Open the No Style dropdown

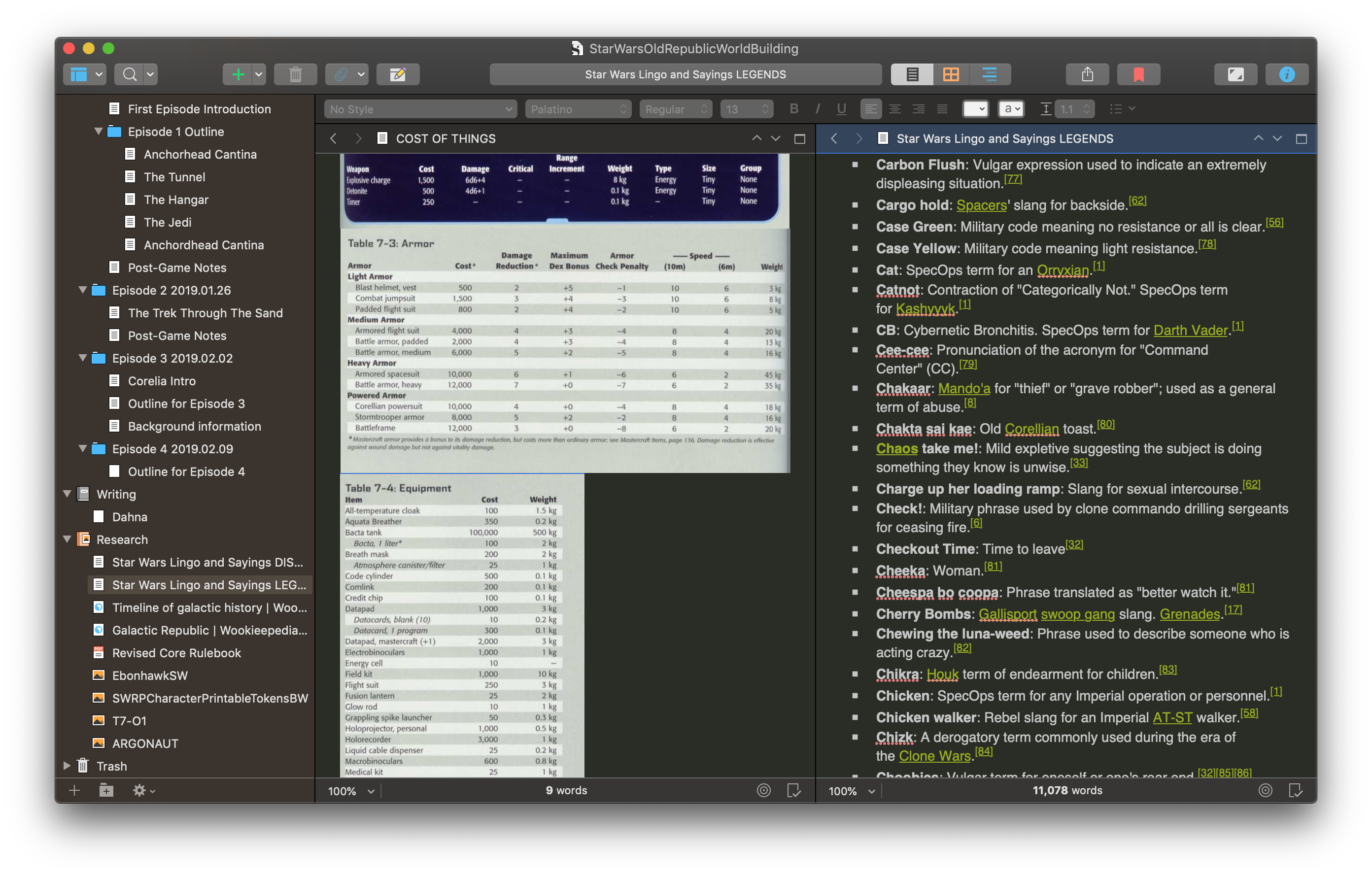tap(420, 109)
